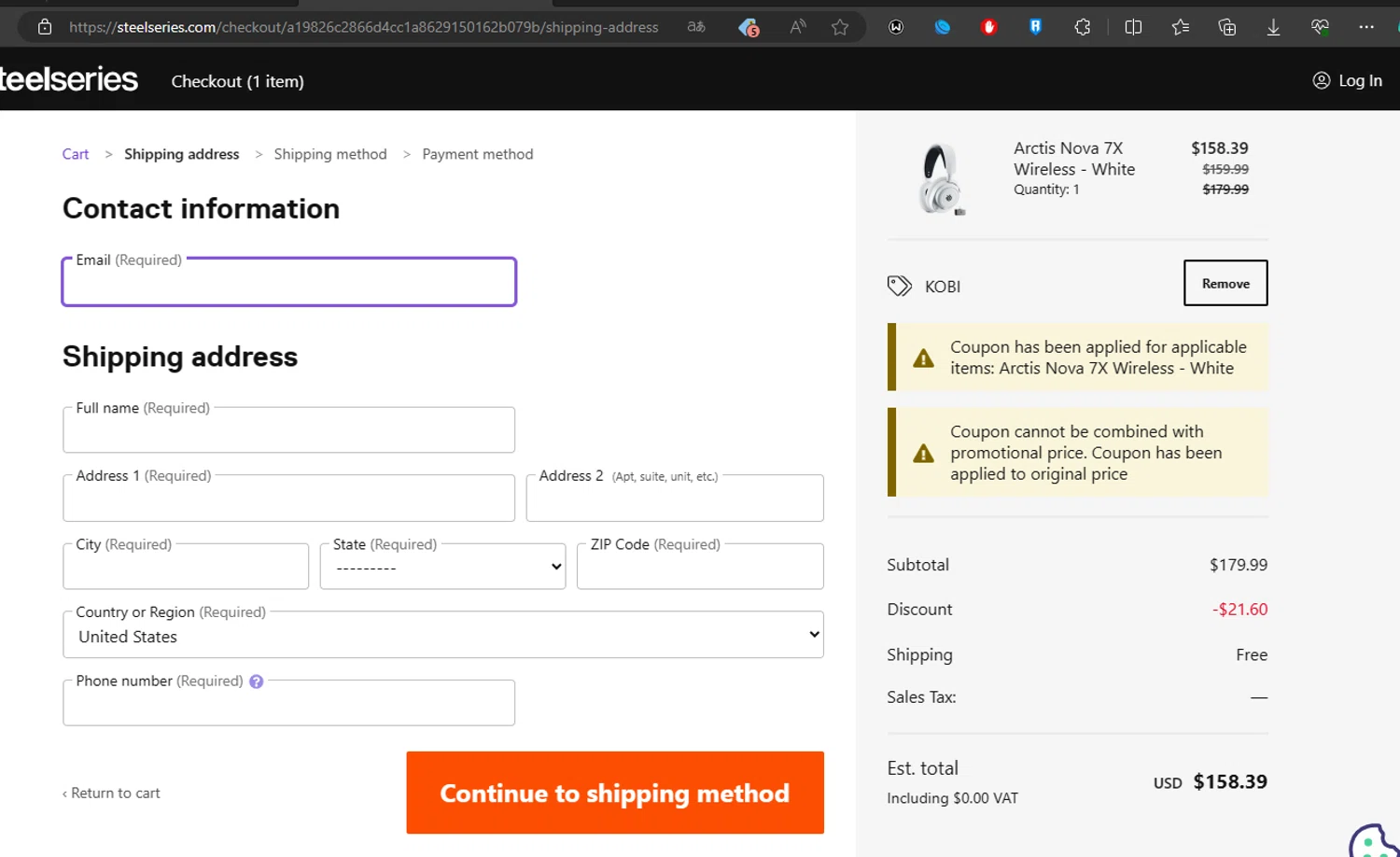Click the Log In link
1400x857 pixels.
1360,80
